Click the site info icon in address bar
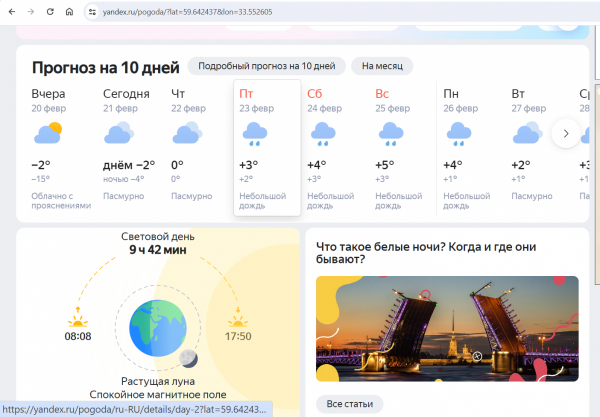Image resolution: width=600 pixels, height=417 pixels. pyautogui.click(x=92, y=12)
